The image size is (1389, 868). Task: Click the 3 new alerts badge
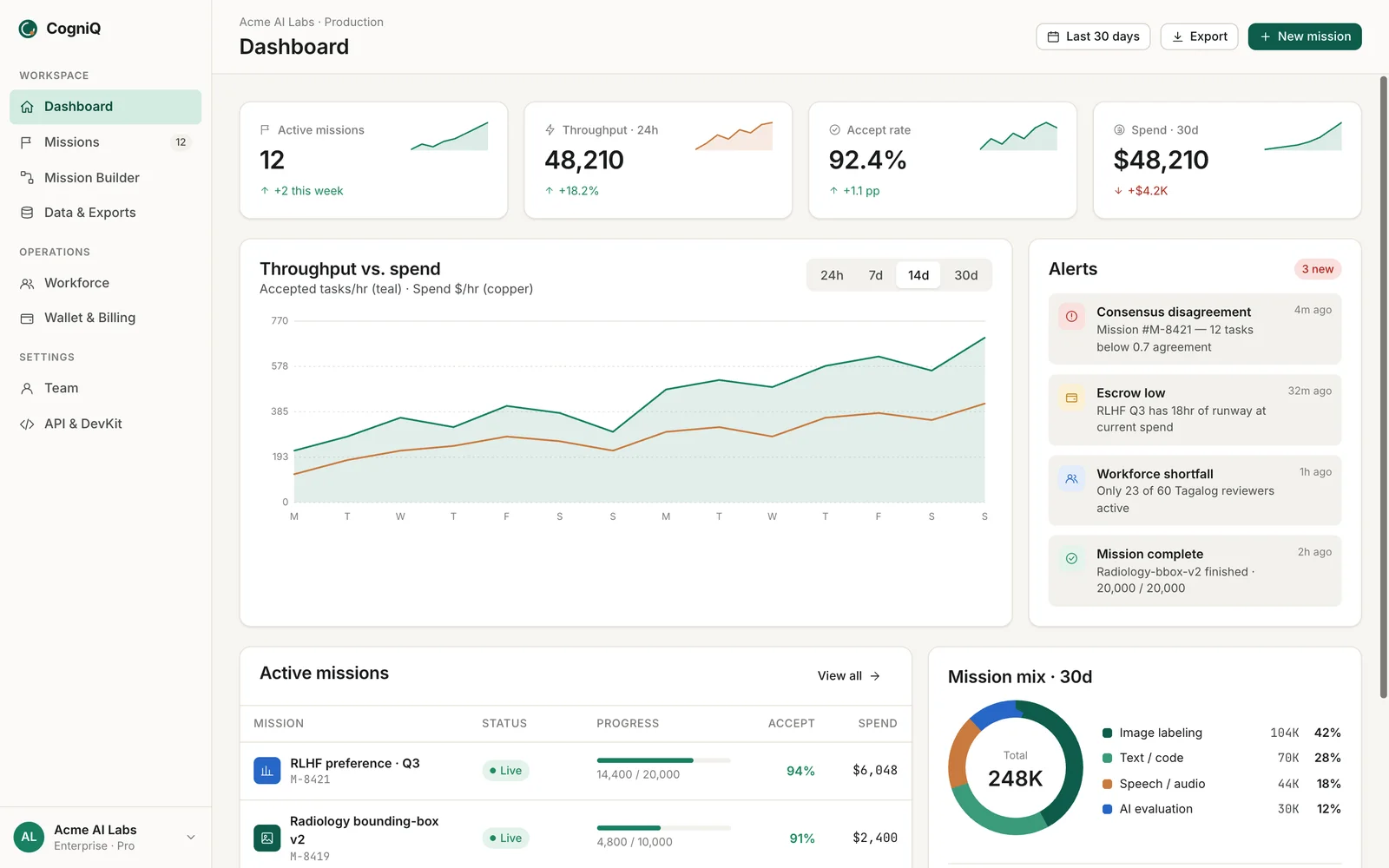tap(1317, 269)
